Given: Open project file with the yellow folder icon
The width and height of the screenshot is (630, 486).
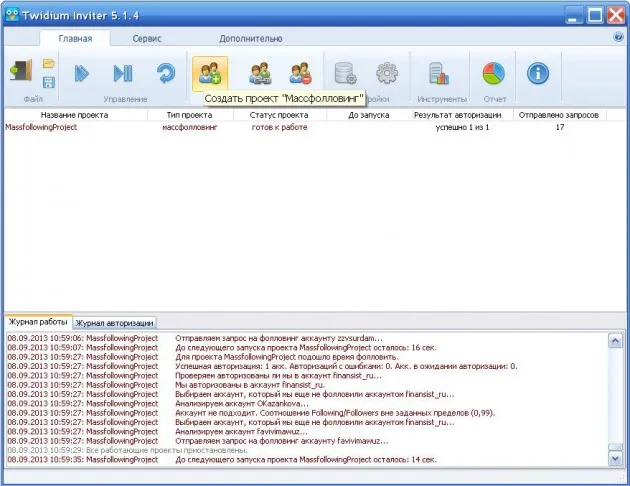Looking at the screenshot, I should [49, 63].
